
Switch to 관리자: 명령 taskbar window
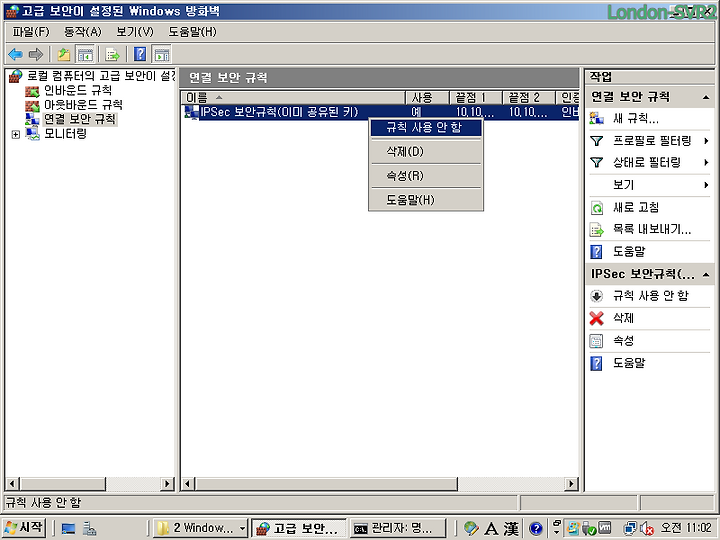click(398, 528)
